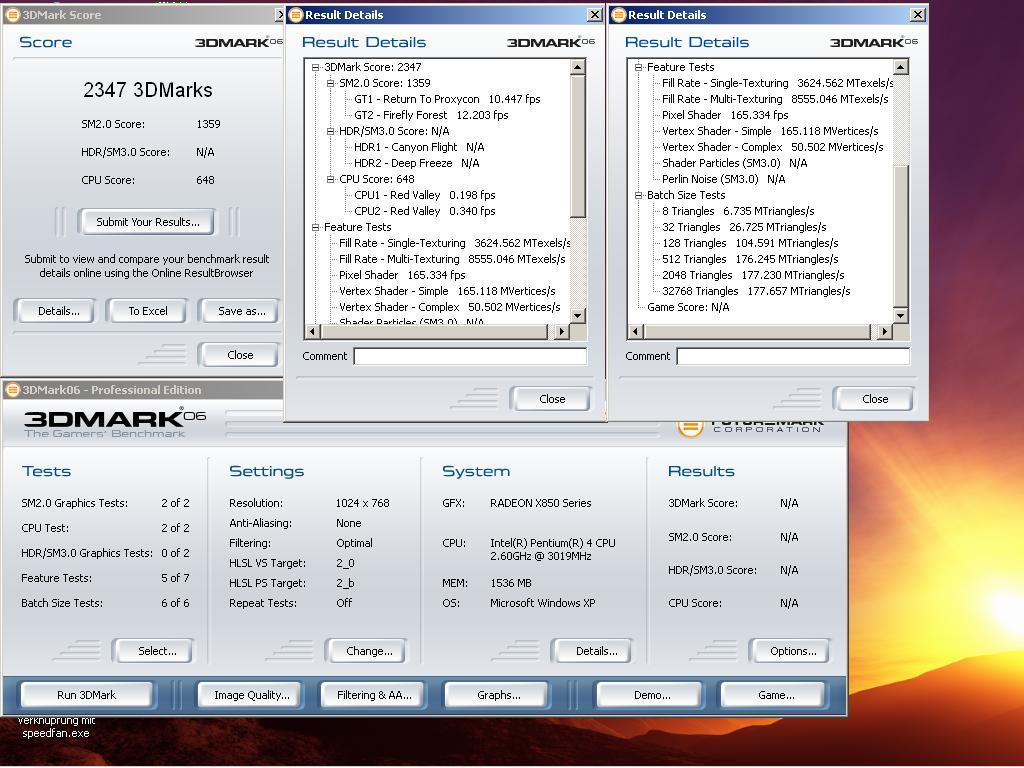Launch Demo mode

pos(652,695)
